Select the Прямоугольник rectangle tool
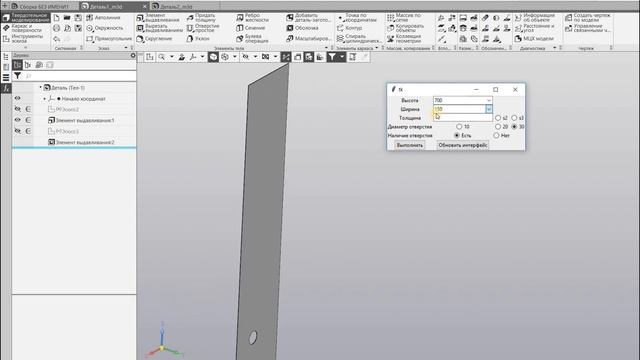This screenshot has height=360, width=640. 109,38
